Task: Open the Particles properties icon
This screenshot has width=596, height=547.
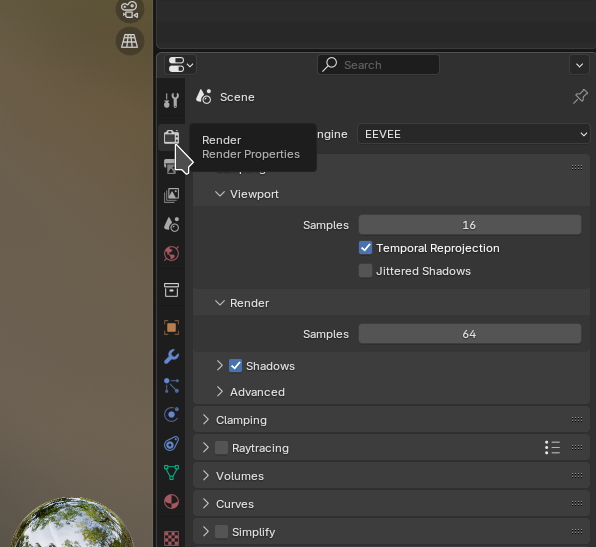Action: pyautogui.click(x=171, y=385)
